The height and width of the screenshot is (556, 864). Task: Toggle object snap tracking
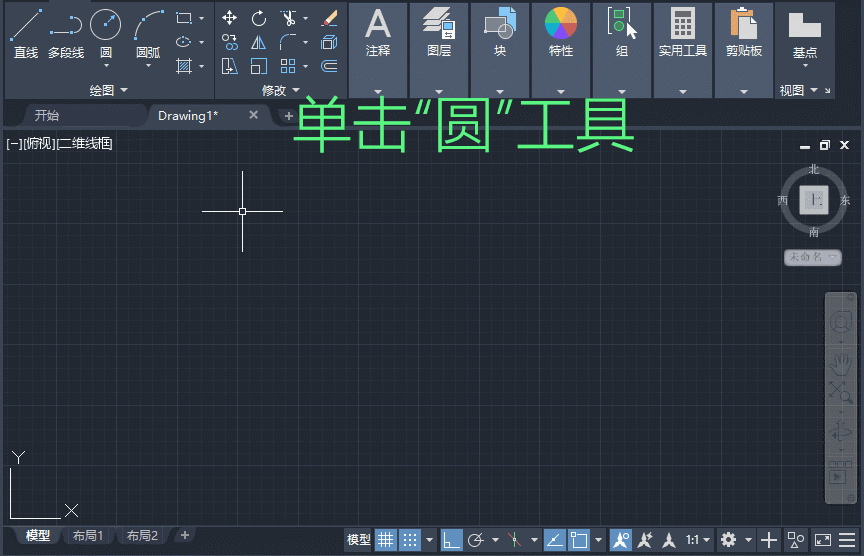554,540
